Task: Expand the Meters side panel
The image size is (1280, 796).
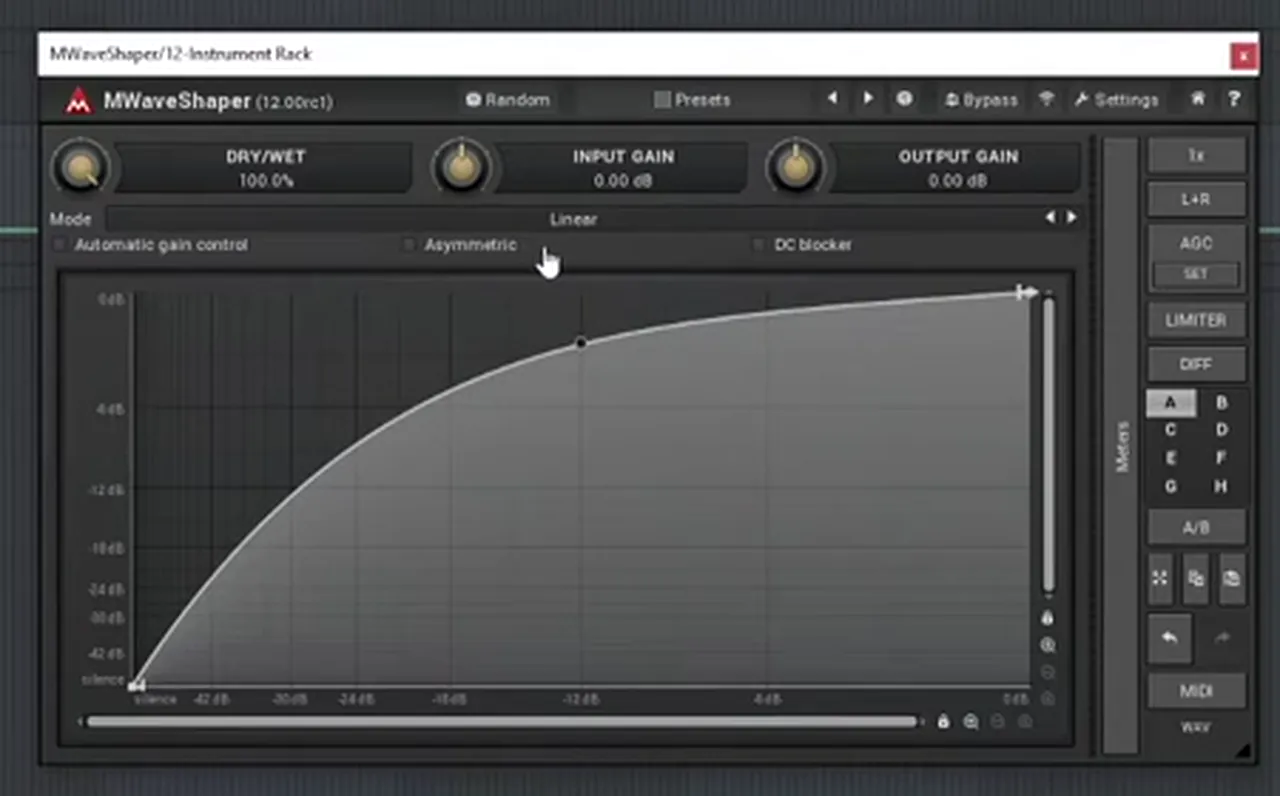Action: (1121, 446)
